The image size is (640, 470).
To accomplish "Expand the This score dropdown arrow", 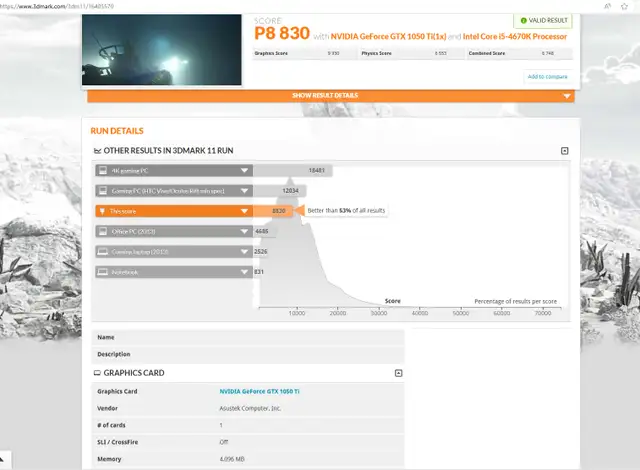I will (x=244, y=211).
